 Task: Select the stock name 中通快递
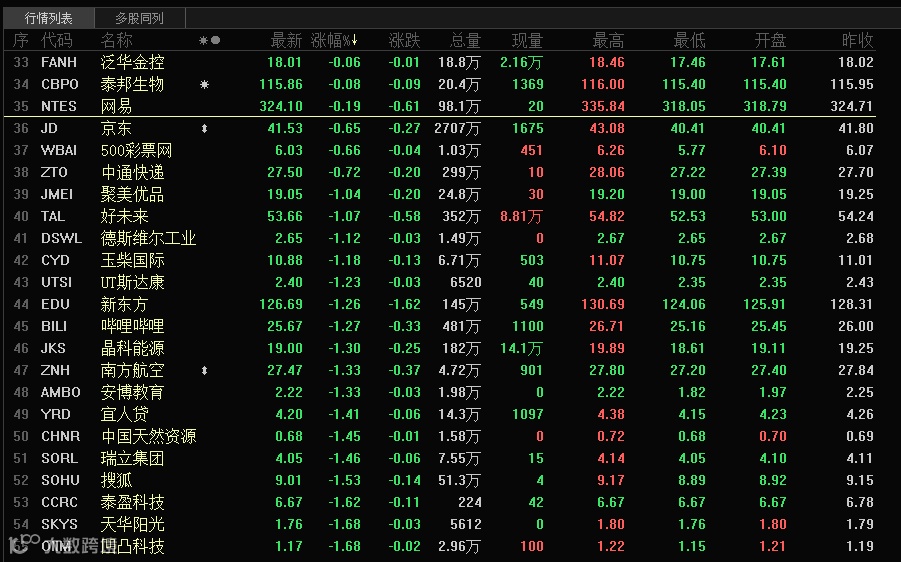pos(132,172)
